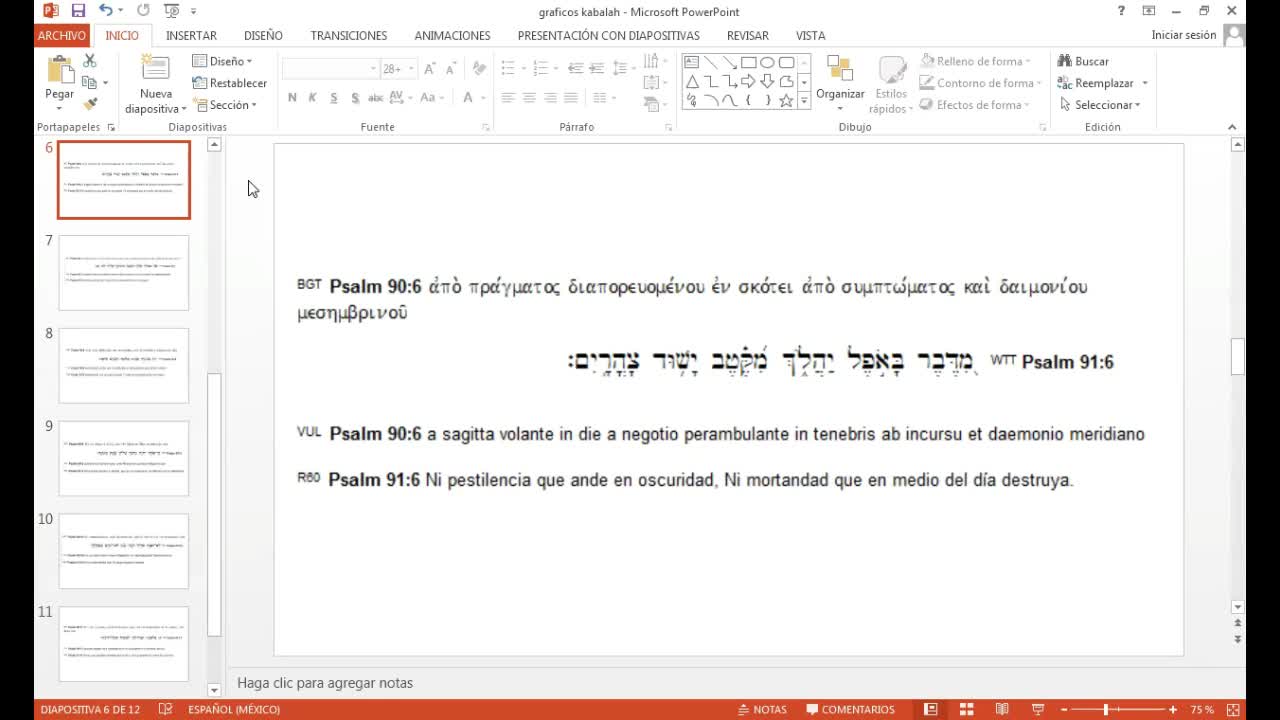Image resolution: width=1280 pixels, height=720 pixels.
Task: Open the font name combo box
Action: tap(330, 69)
